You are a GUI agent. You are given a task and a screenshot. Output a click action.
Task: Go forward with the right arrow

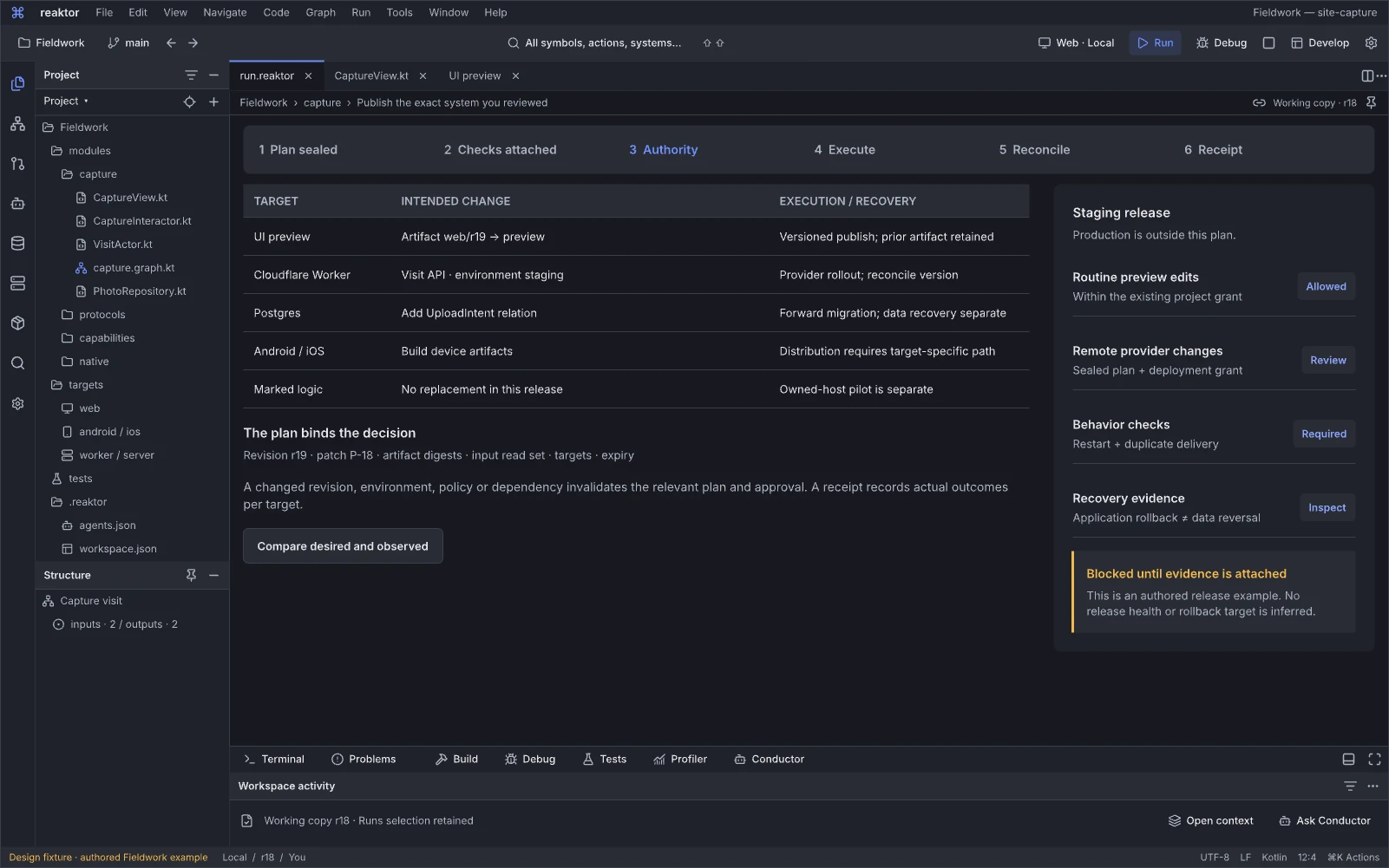[x=193, y=42]
